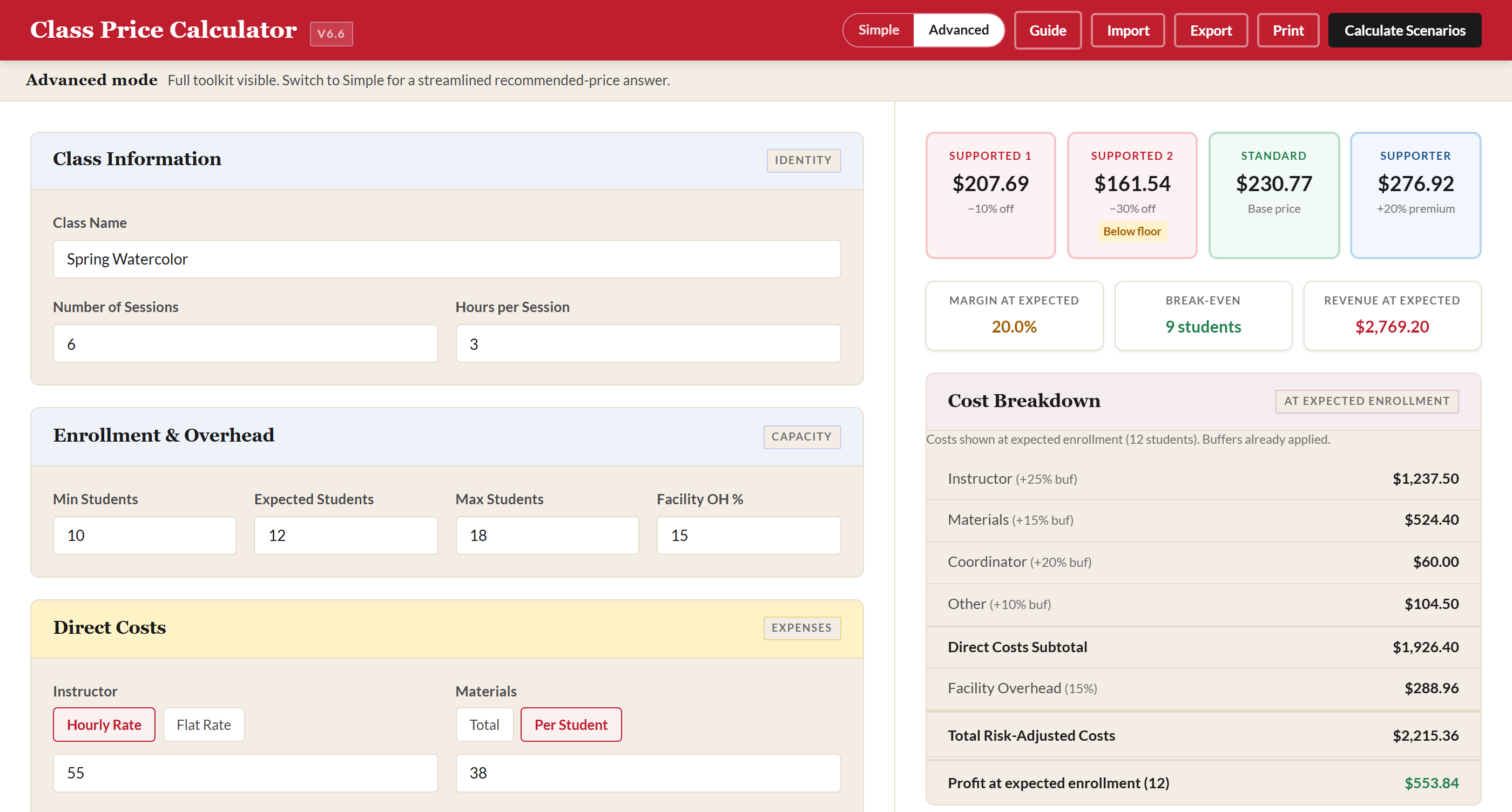Select Per Student materials pricing

point(571,725)
